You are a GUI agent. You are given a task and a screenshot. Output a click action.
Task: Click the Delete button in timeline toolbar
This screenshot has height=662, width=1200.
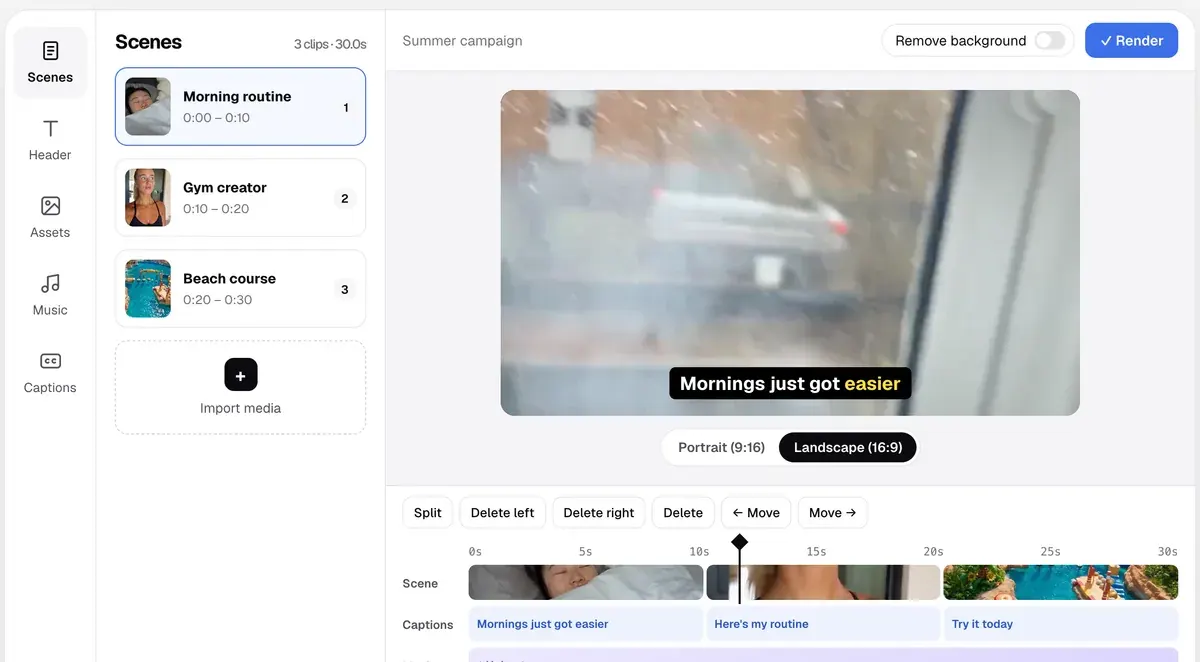point(683,513)
